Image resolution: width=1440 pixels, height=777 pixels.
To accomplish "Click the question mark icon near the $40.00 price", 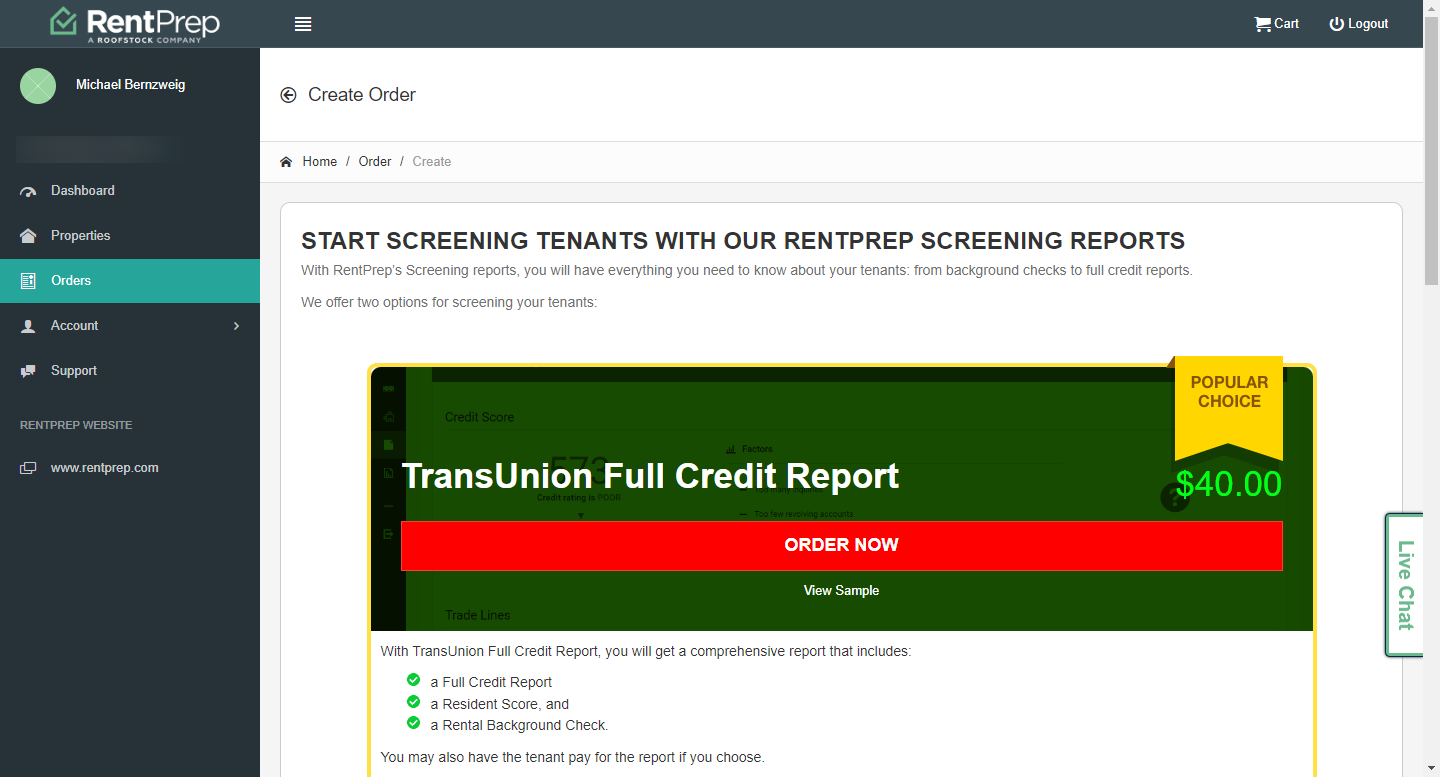I will (1174, 496).
